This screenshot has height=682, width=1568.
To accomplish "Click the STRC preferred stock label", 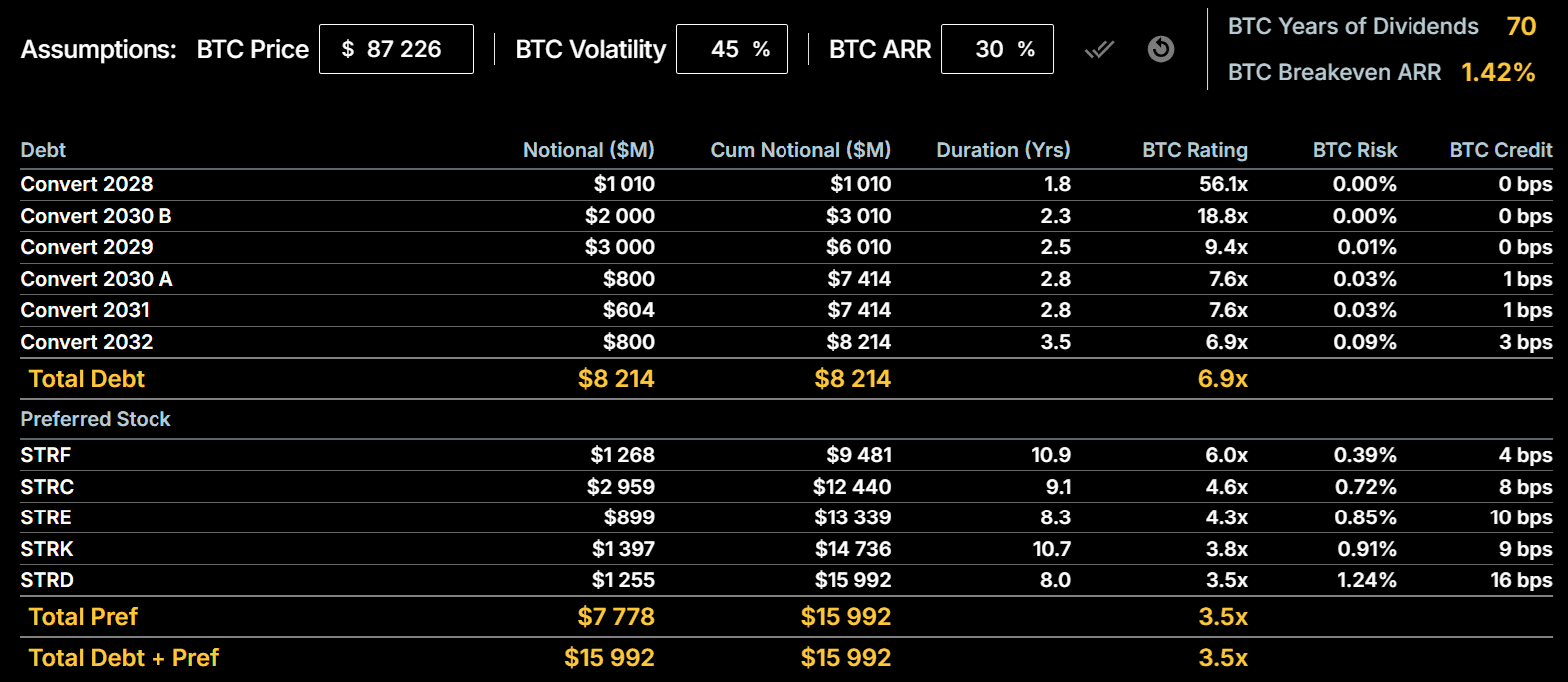I will [x=47, y=487].
